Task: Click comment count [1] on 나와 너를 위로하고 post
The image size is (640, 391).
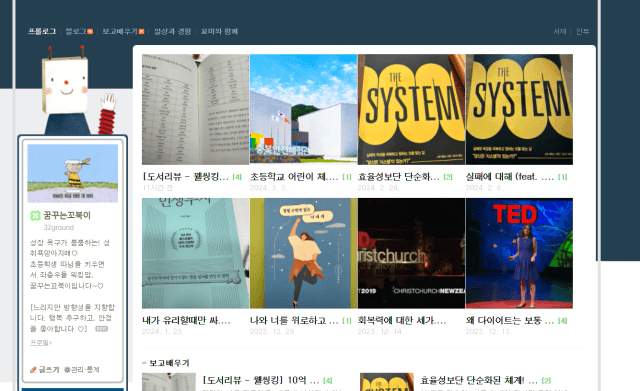Action: click(347, 321)
